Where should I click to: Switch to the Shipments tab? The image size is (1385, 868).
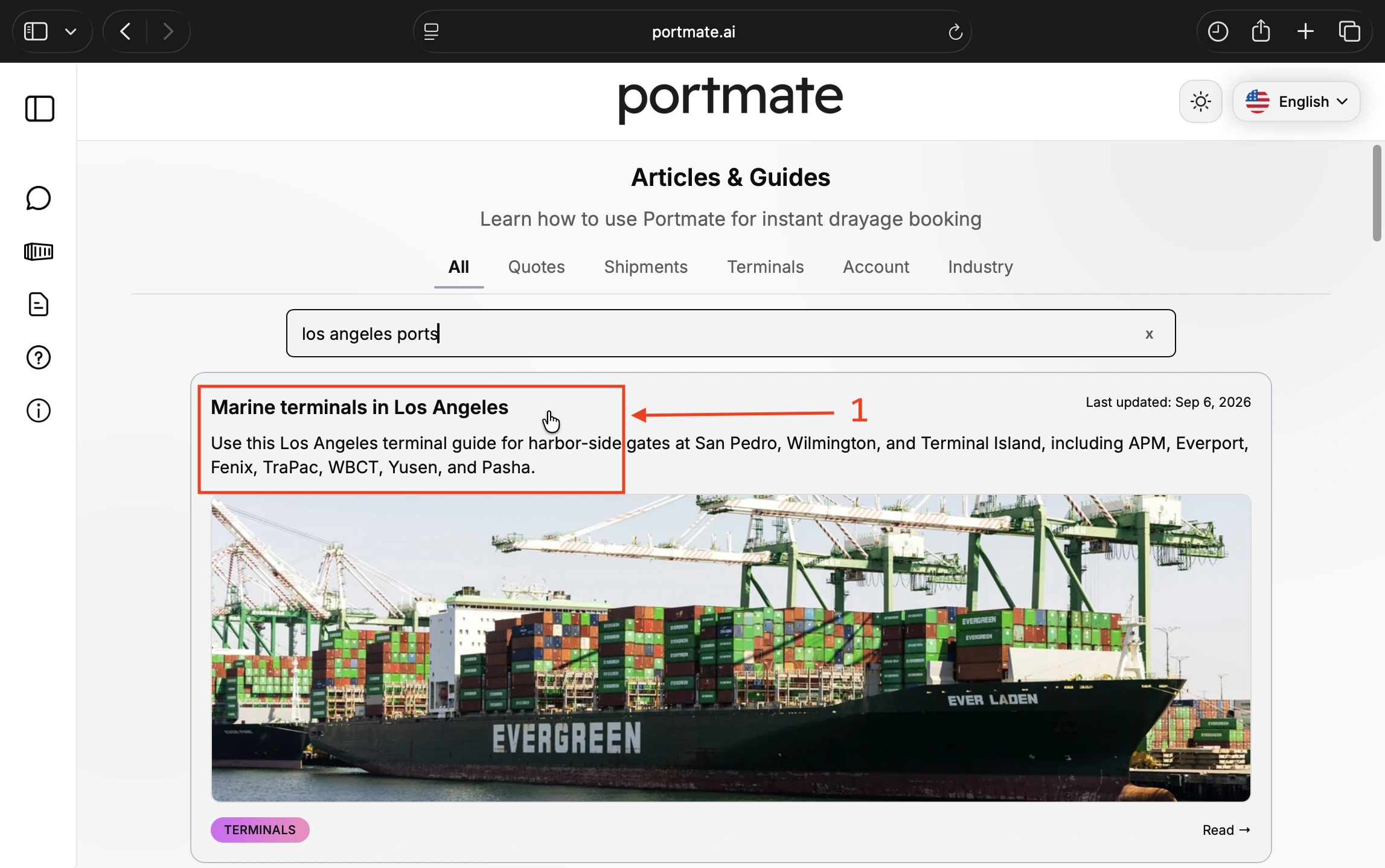[x=645, y=267]
